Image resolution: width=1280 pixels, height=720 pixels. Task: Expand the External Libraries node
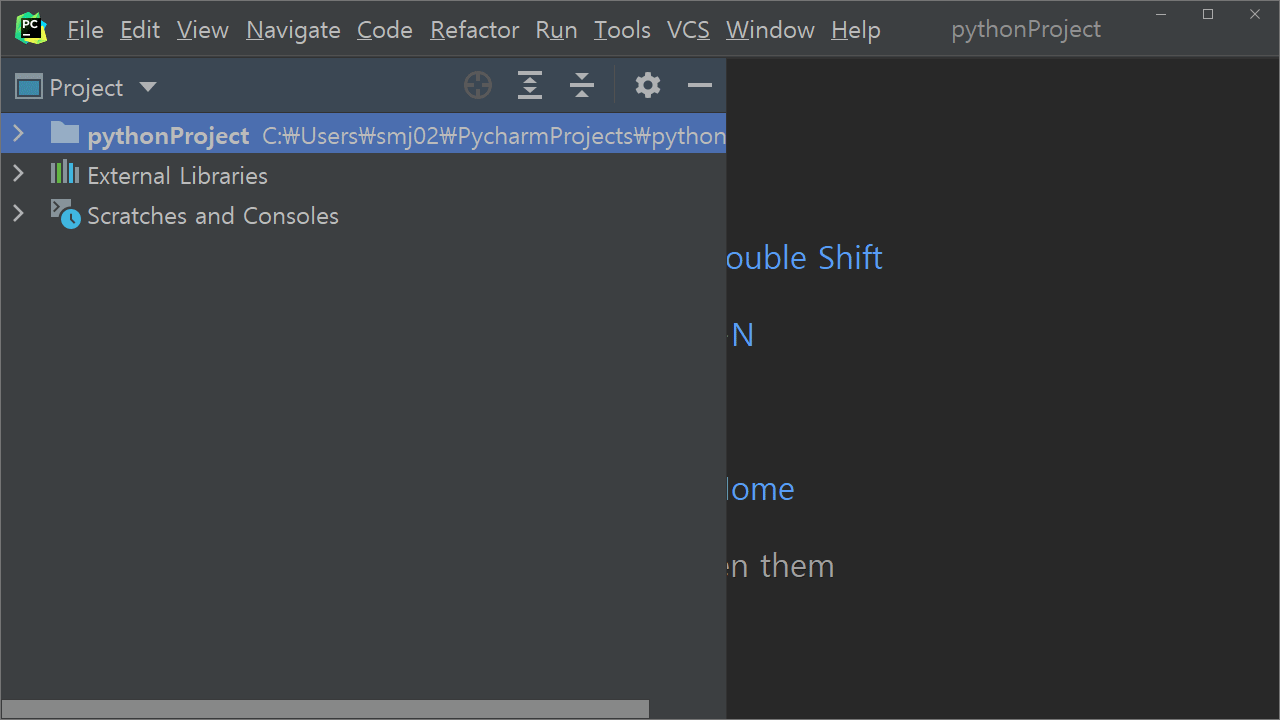18,174
